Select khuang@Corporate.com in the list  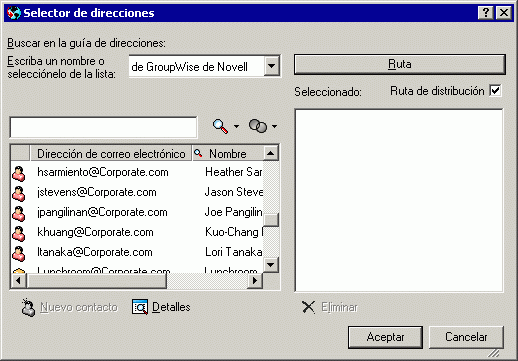95,232
